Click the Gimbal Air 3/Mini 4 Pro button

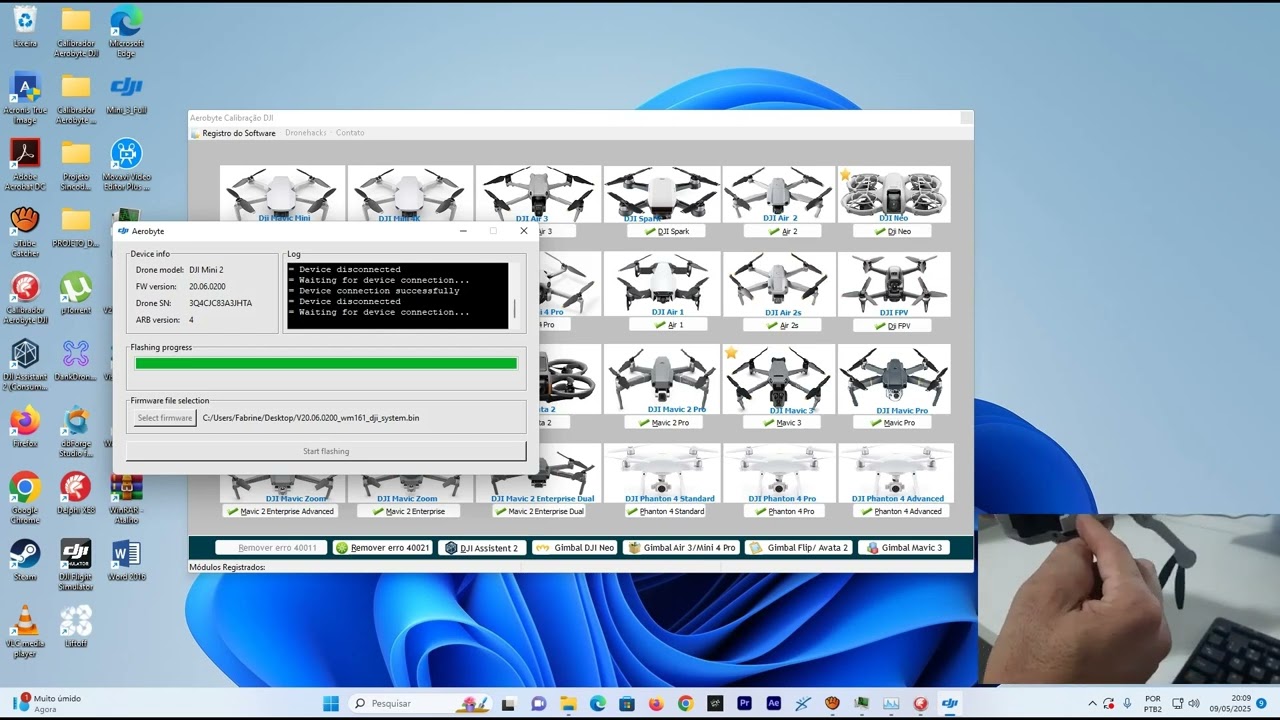(x=681, y=548)
